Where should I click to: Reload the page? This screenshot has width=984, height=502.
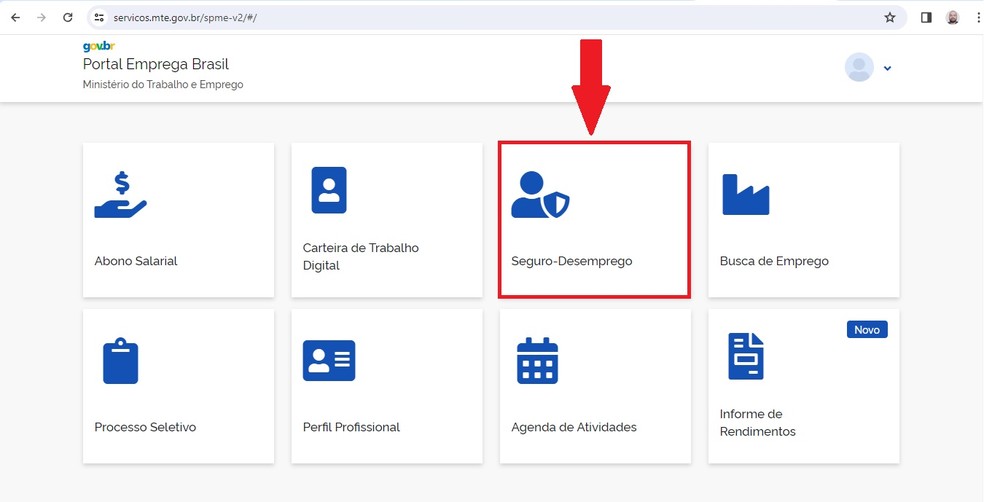(x=67, y=17)
